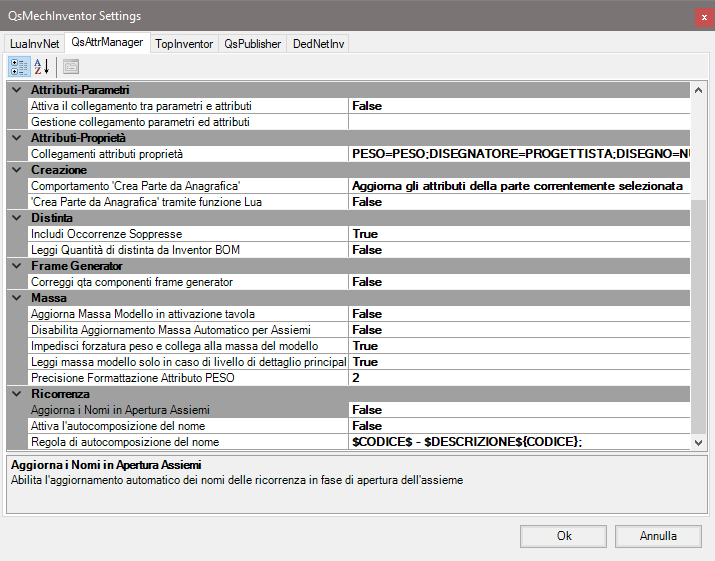
Task: Collapse the Attributi-Parametri category
Action: coord(17,90)
